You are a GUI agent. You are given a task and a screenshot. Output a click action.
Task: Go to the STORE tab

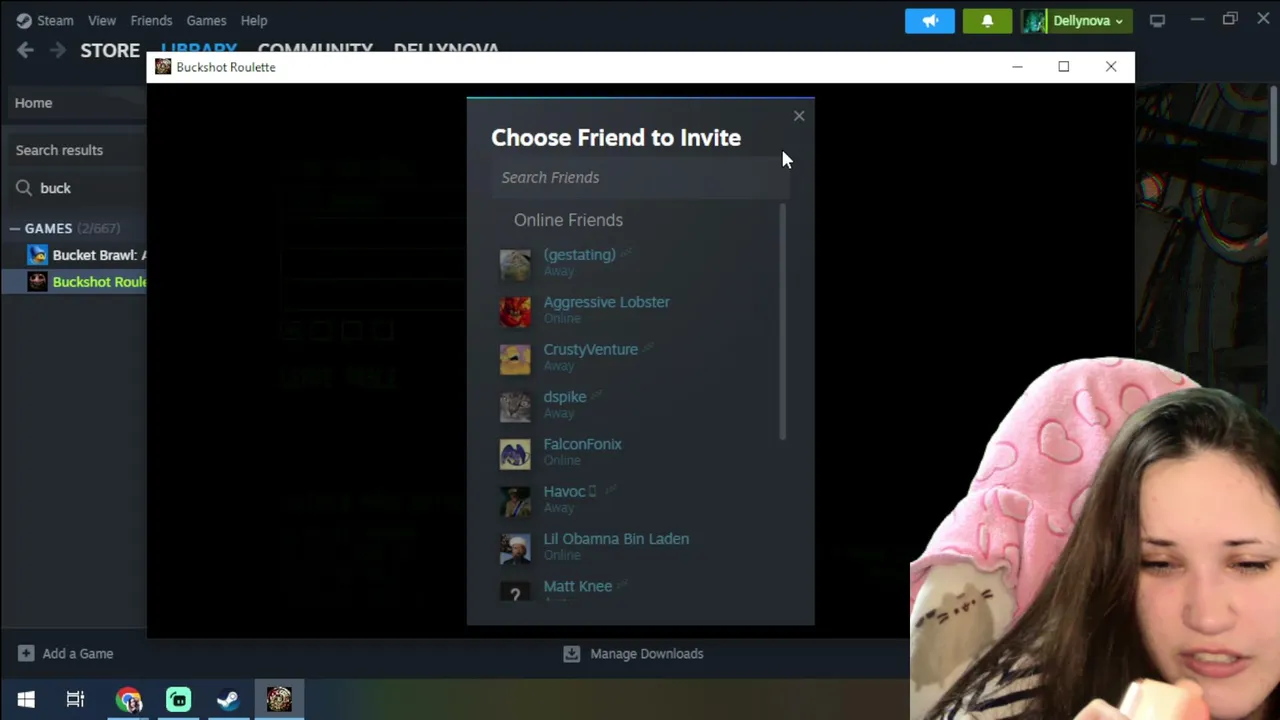tap(110, 50)
